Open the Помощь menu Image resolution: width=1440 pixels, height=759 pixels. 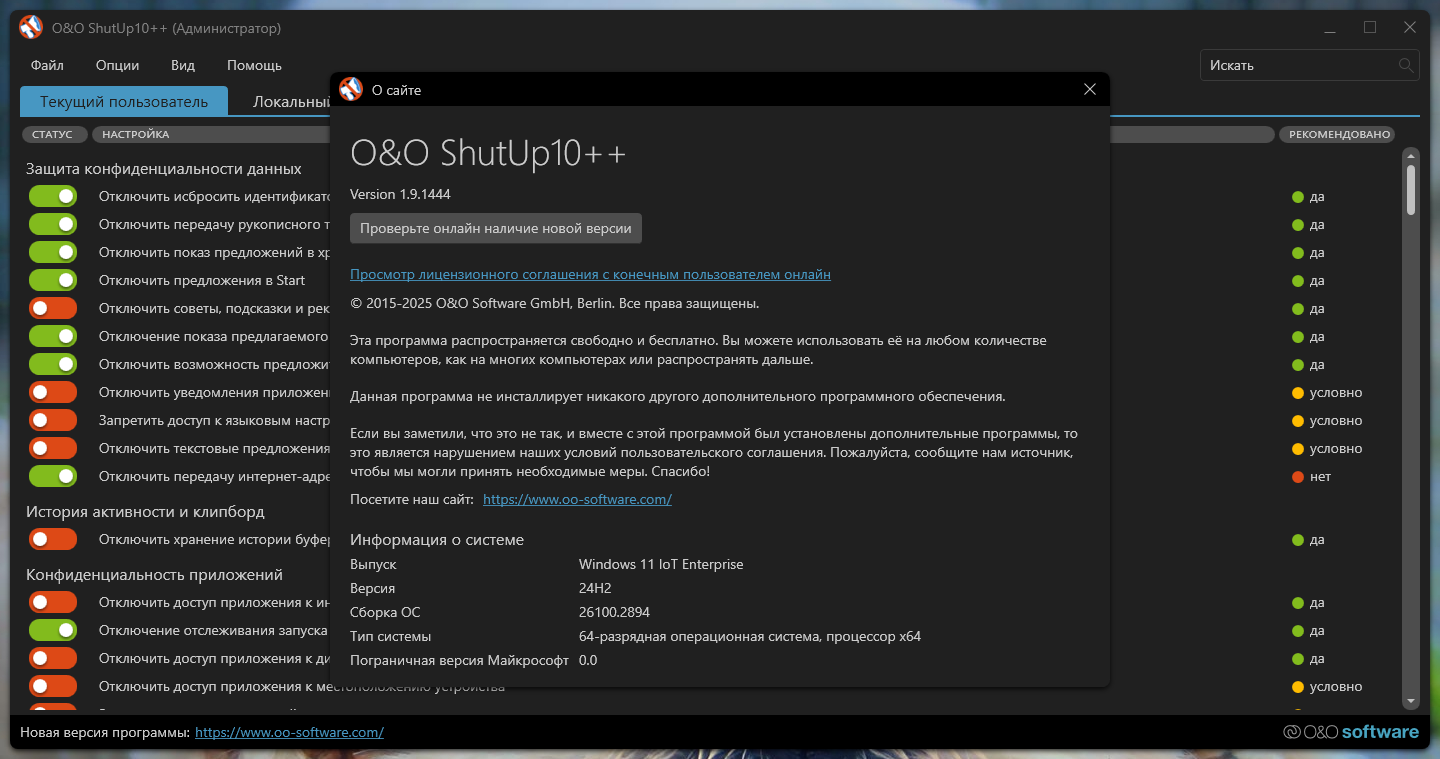click(254, 65)
